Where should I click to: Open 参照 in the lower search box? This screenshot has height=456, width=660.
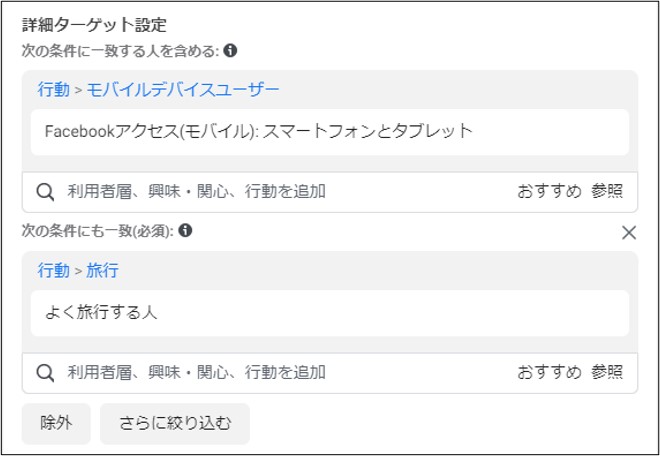tap(607, 373)
